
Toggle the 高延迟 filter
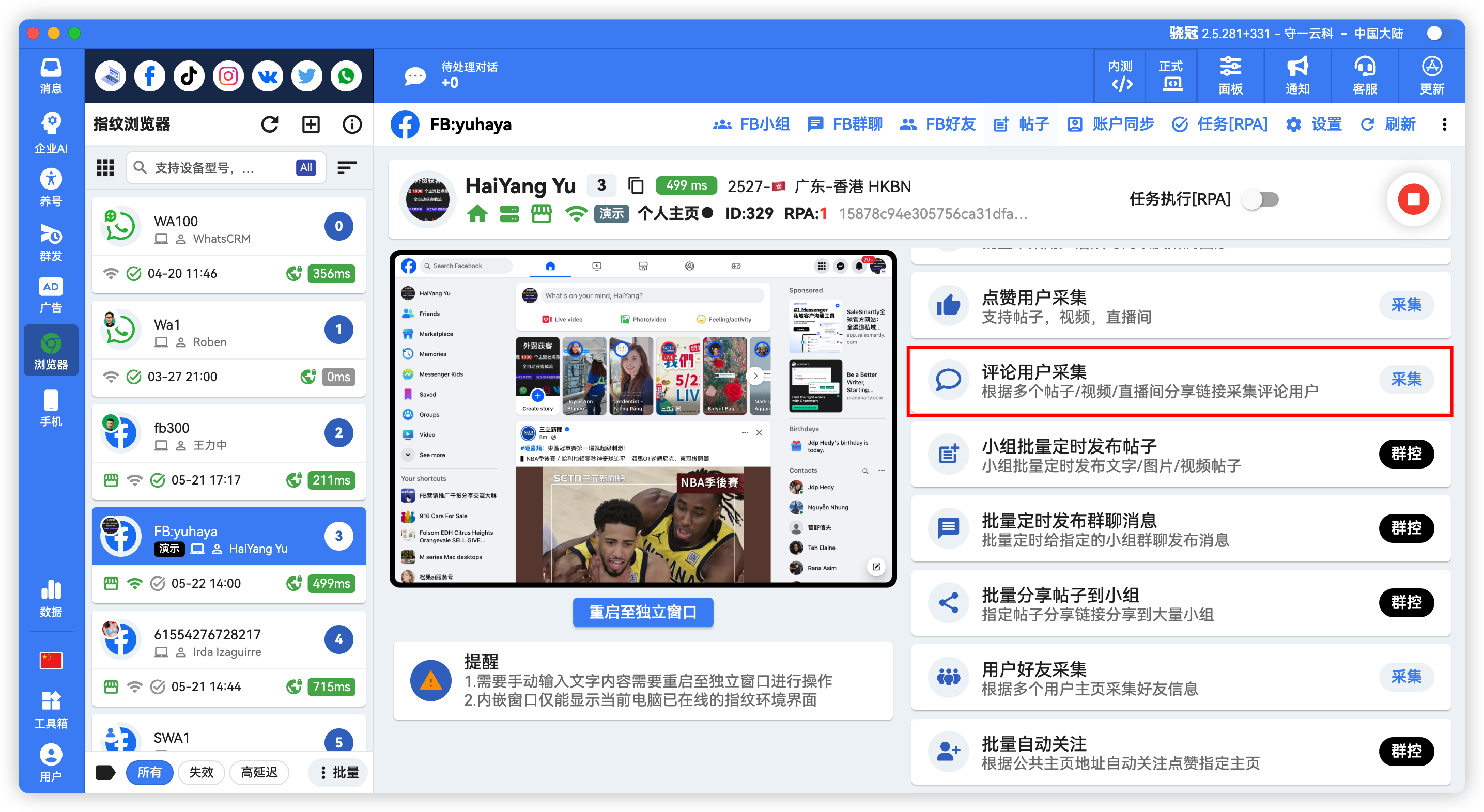coord(259,772)
